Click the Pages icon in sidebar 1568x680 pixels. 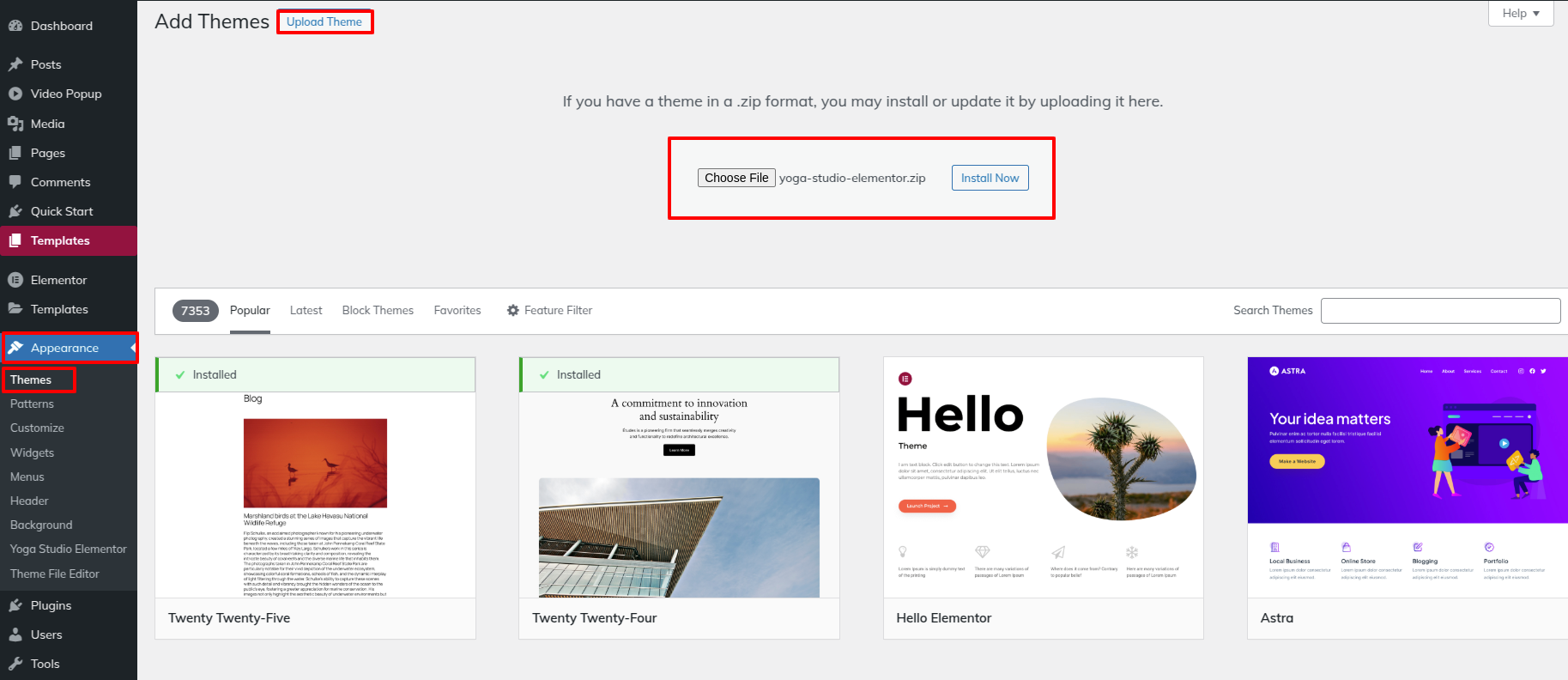(x=15, y=153)
